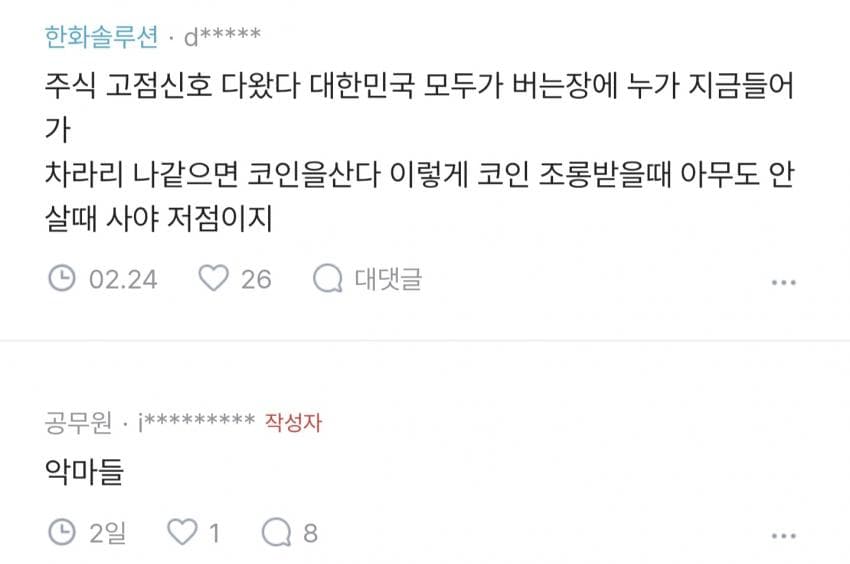The width and height of the screenshot is (850, 564).
Task: Click the 02.24 date stamp
Action: pyautogui.click(x=123, y=278)
